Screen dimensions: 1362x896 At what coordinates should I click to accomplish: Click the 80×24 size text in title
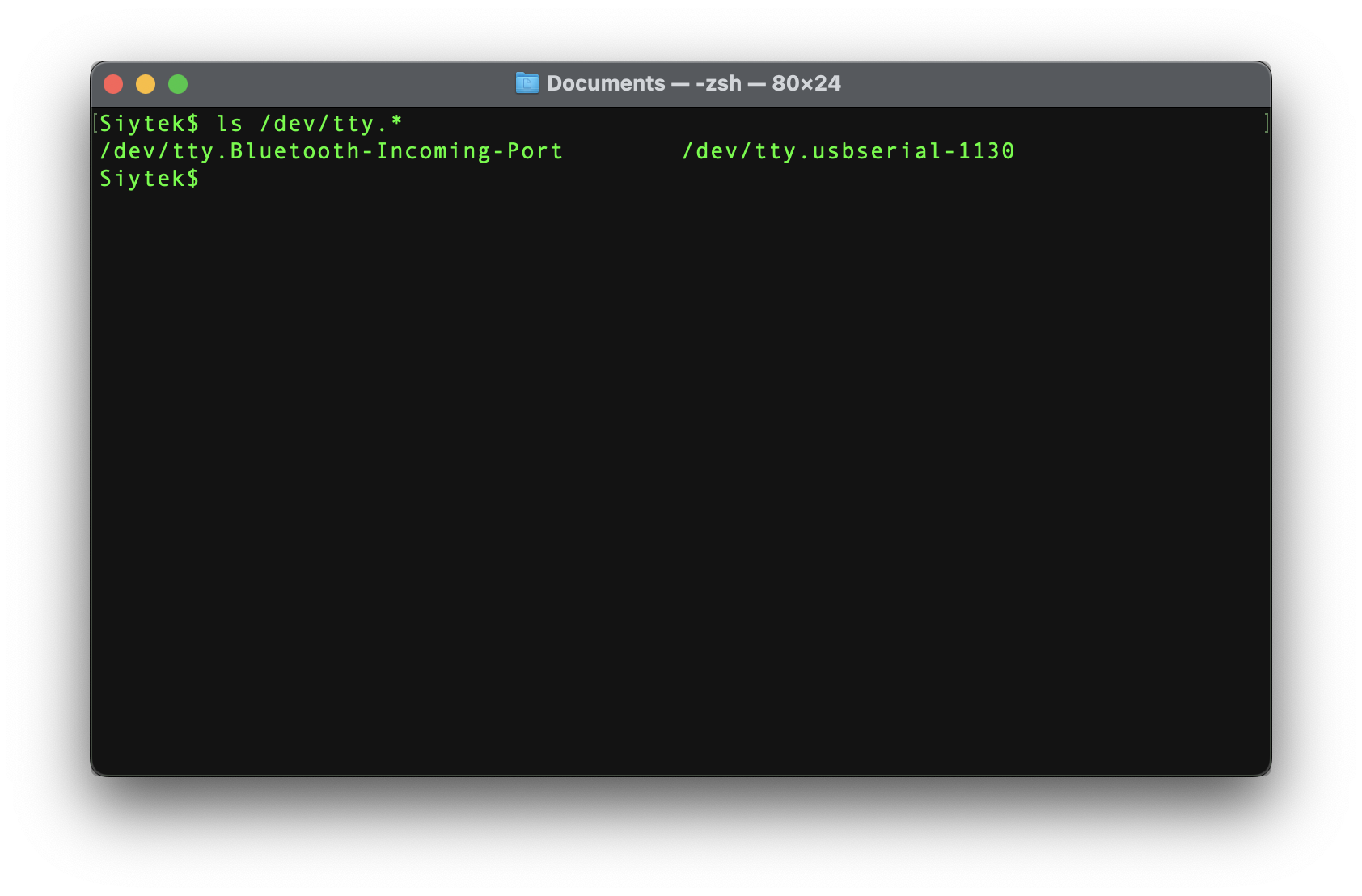point(806,83)
